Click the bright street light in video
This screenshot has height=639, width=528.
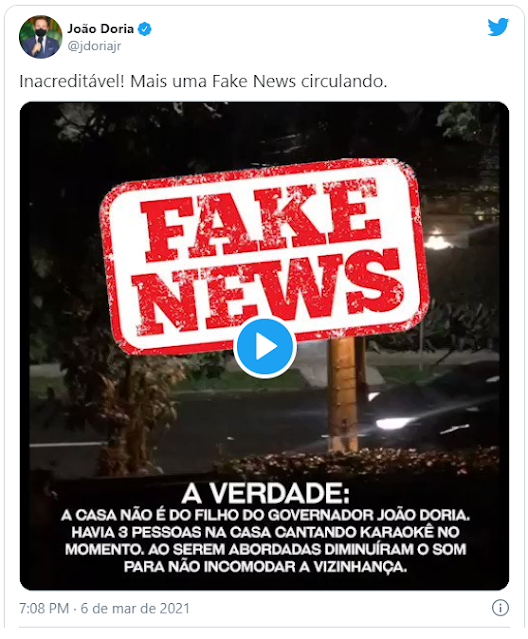click(437, 240)
